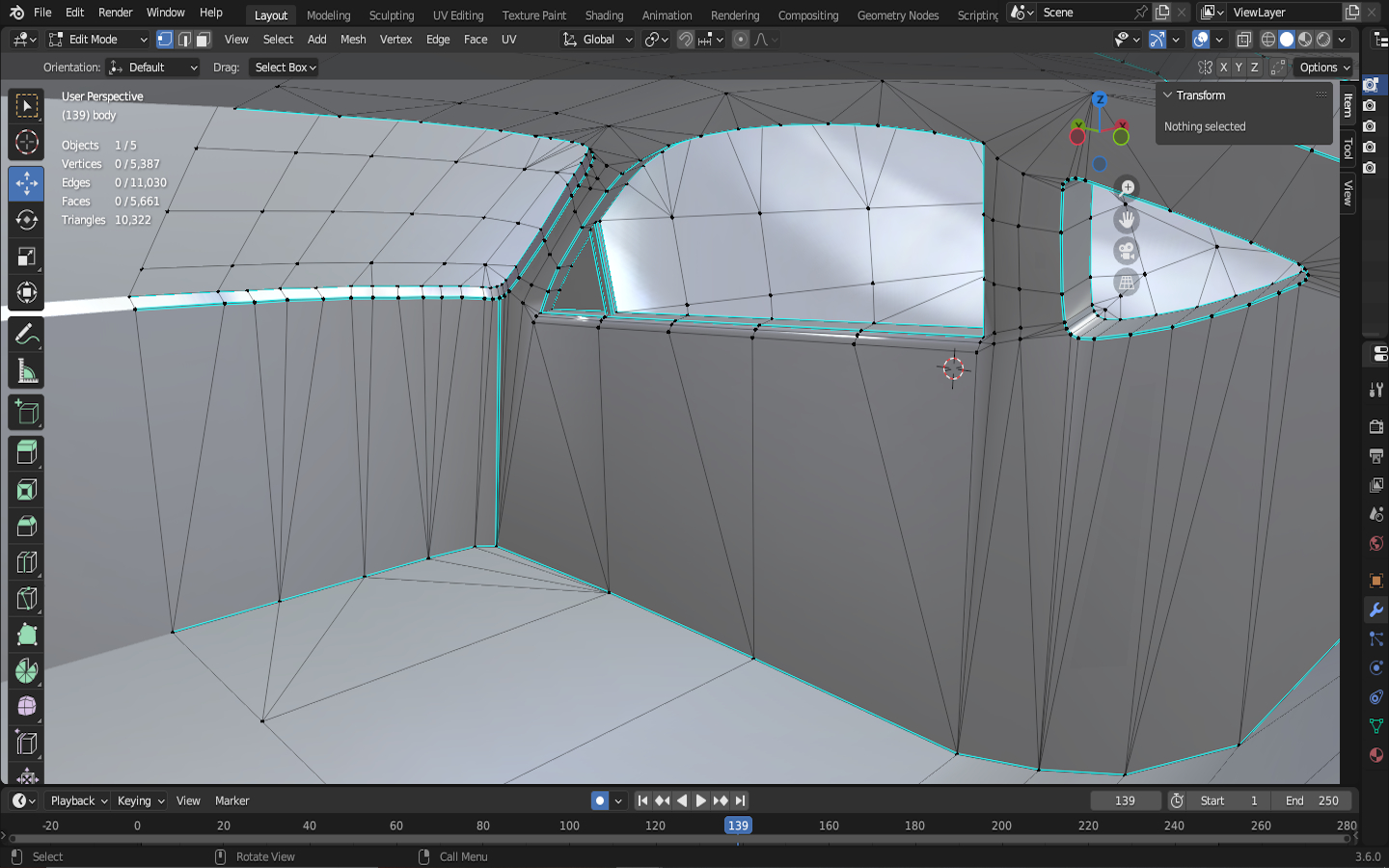Open the Render menu
The height and width of the screenshot is (868, 1389).
tap(116, 13)
